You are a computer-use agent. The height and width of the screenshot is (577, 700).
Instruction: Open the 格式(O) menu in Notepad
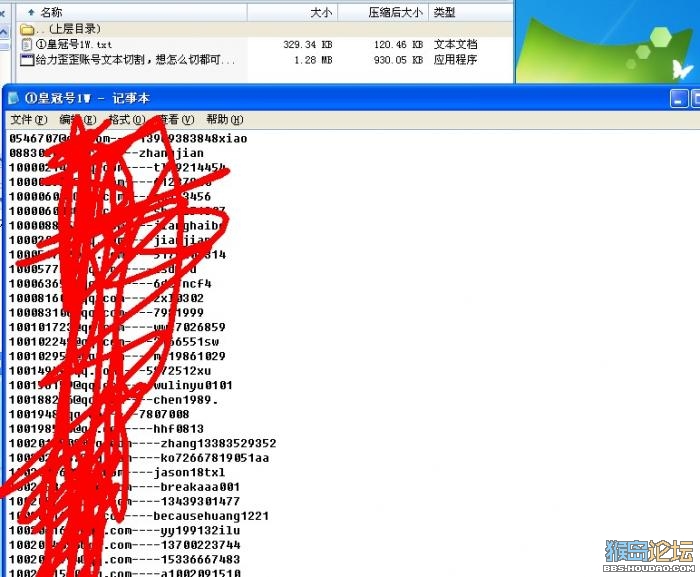tap(127, 120)
